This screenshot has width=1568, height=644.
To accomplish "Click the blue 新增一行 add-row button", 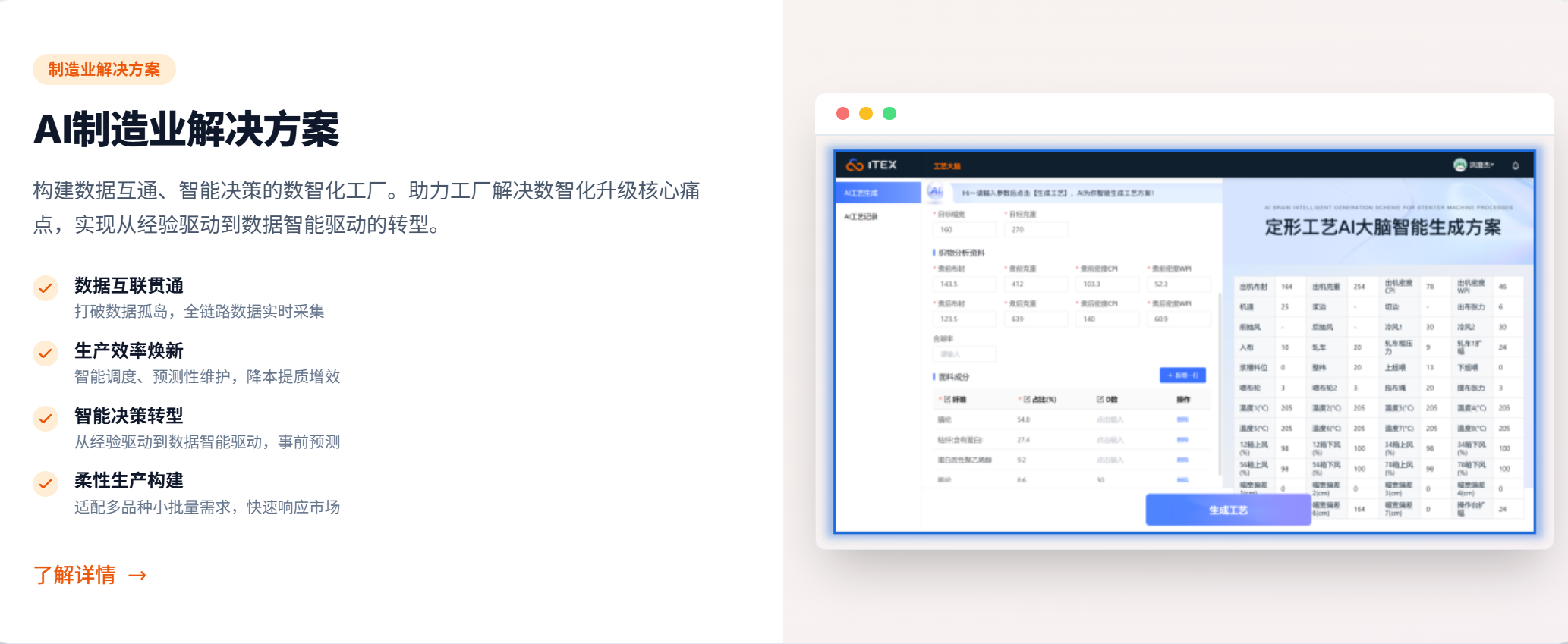I will (1182, 375).
